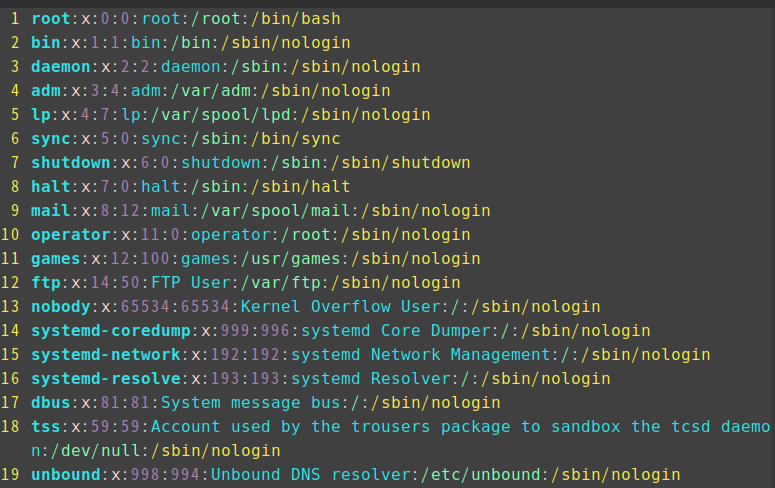Screen dimensions: 775x488
Task: Click the 'FTP User' description text
Action: 191,283
